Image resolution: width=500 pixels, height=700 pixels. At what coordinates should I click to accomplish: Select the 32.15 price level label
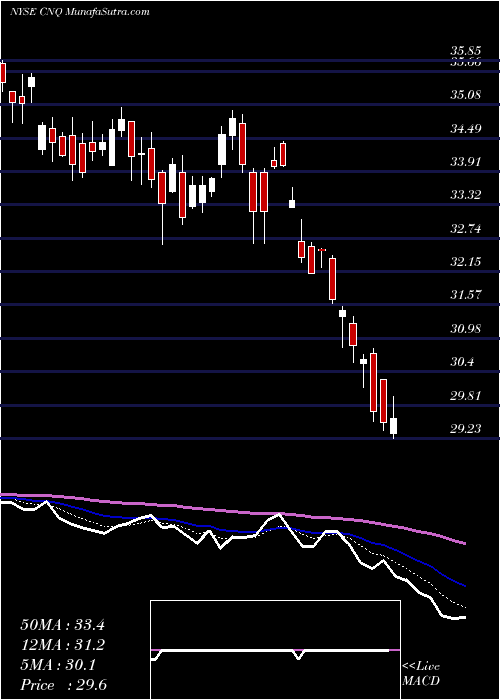click(x=466, y=262)
